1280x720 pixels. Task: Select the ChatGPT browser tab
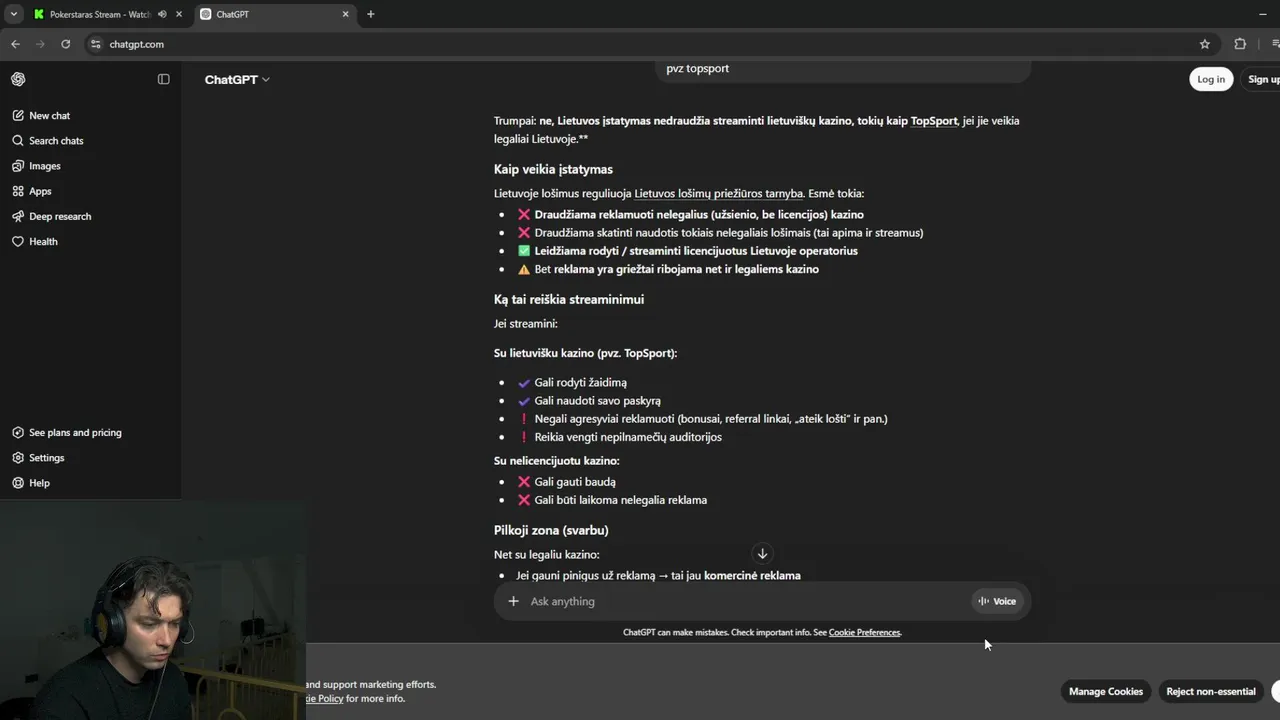coord(274,14)
